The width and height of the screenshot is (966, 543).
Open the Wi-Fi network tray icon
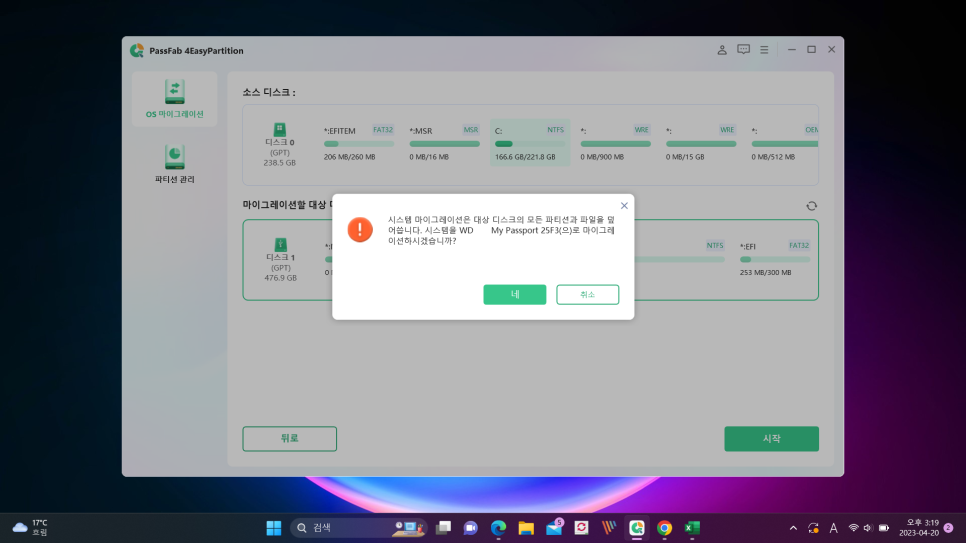(x=853, y=528)
